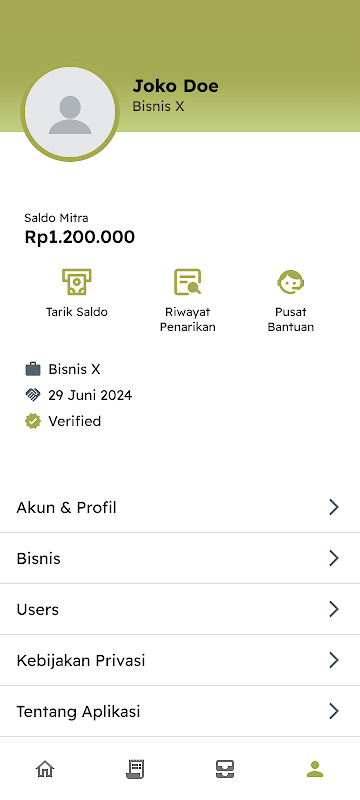Screen dimensions: 360x800
Task: Open the Tentang Aplikasi menu item
Action: click(x=180, y=711)
